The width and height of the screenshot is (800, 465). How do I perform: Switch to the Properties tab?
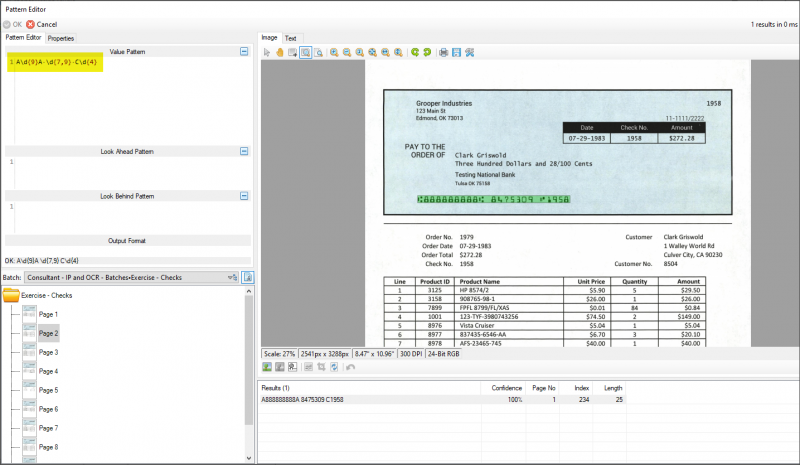click(x=61, y=38)
